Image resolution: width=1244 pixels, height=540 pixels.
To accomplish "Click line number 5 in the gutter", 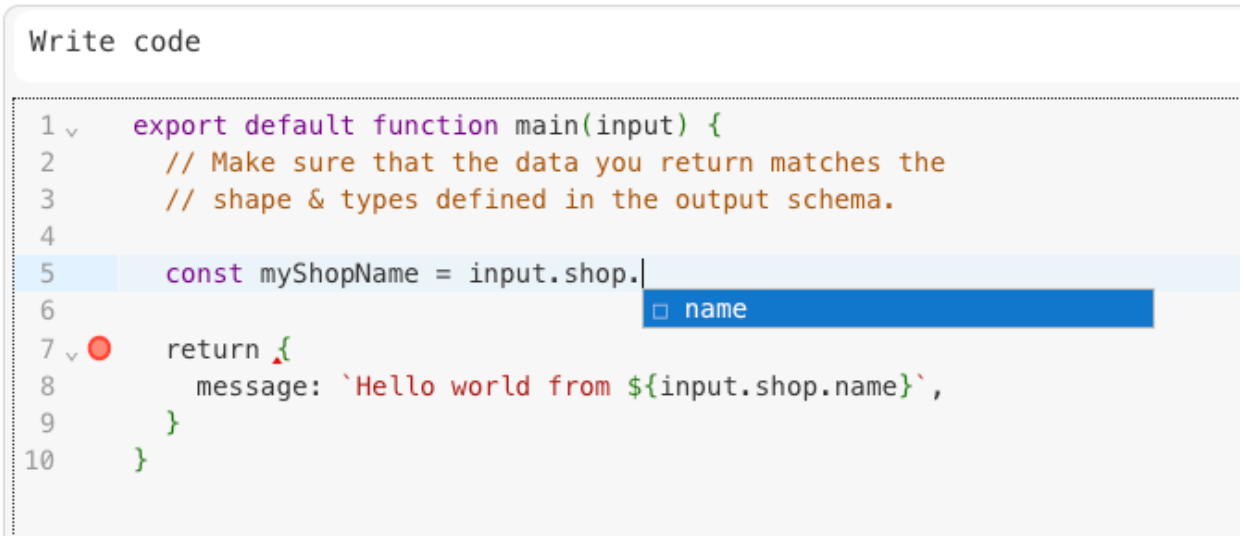I will 47,274.
